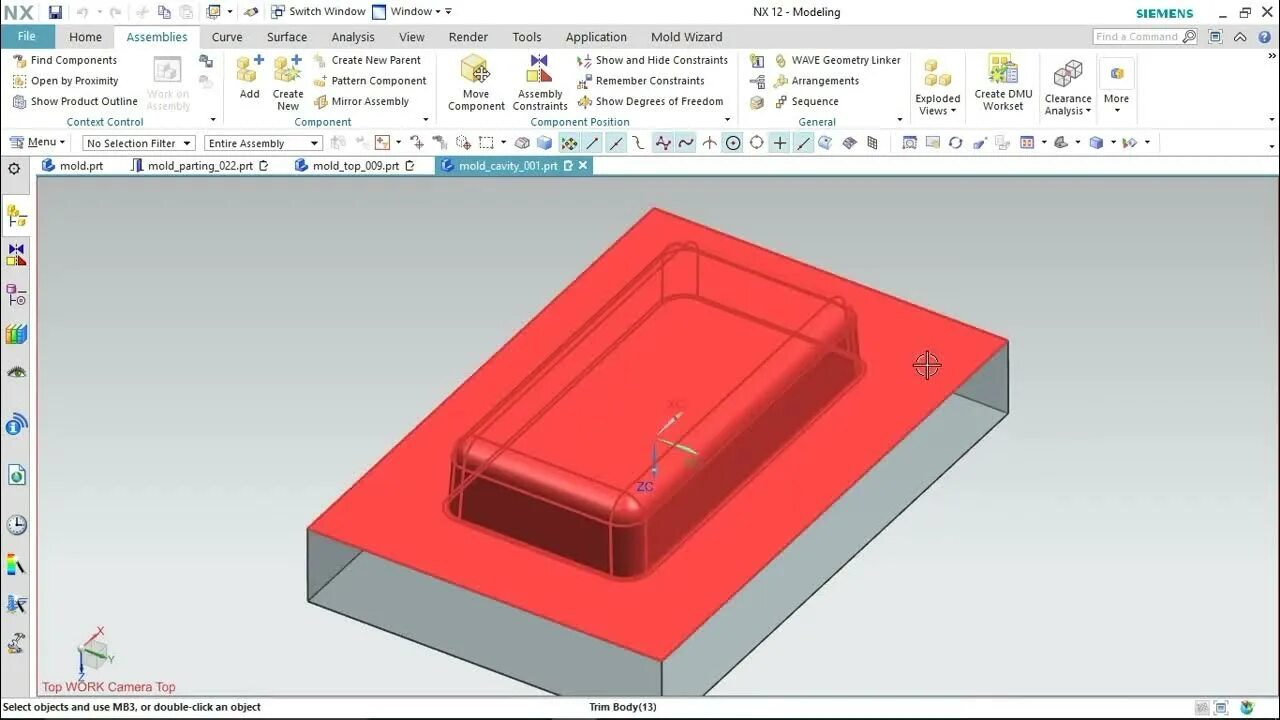Screen dimensions: 1280x720
Task: Click the Paste icon in the title bar
Action: point(186,12)
